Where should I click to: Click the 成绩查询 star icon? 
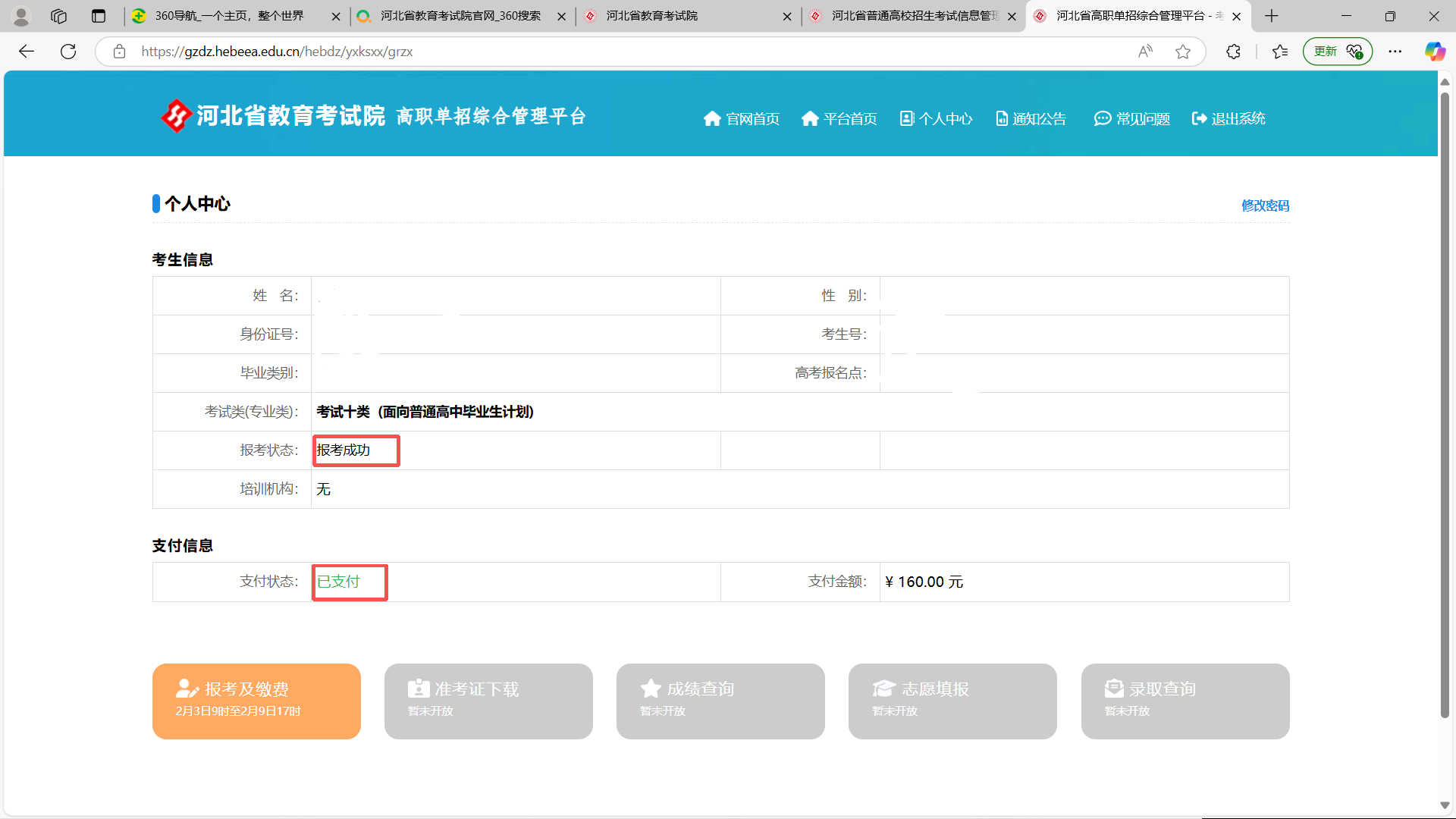click(x=650, y=688)
